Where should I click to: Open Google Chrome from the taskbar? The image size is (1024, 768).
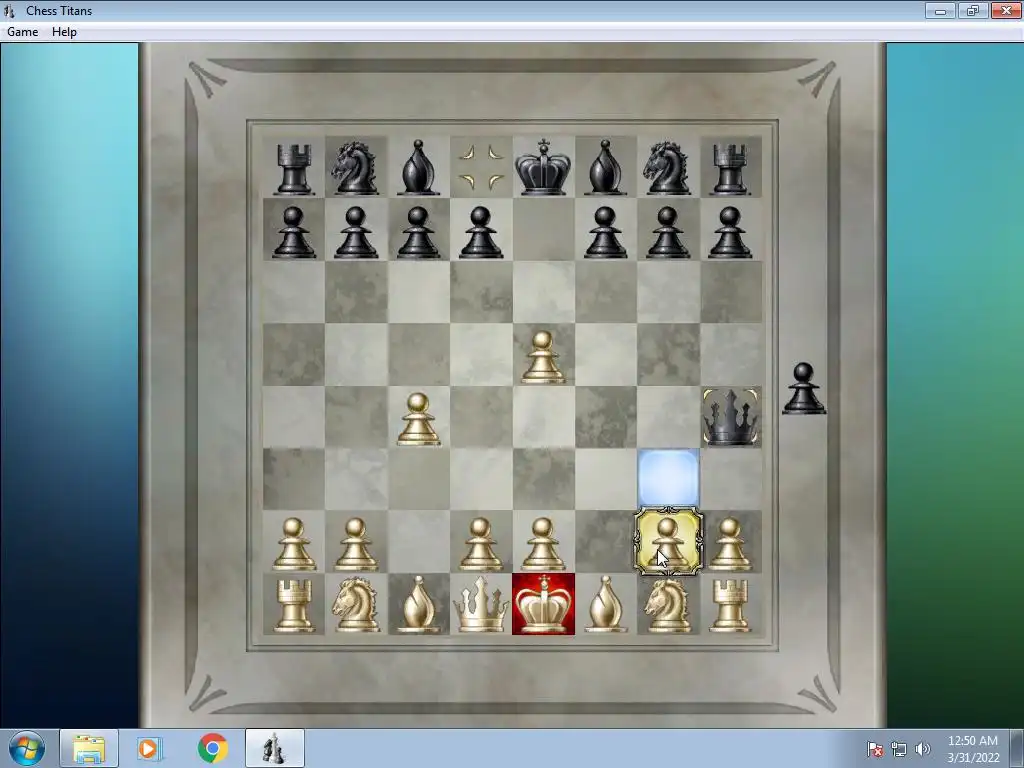click(212, 748)
